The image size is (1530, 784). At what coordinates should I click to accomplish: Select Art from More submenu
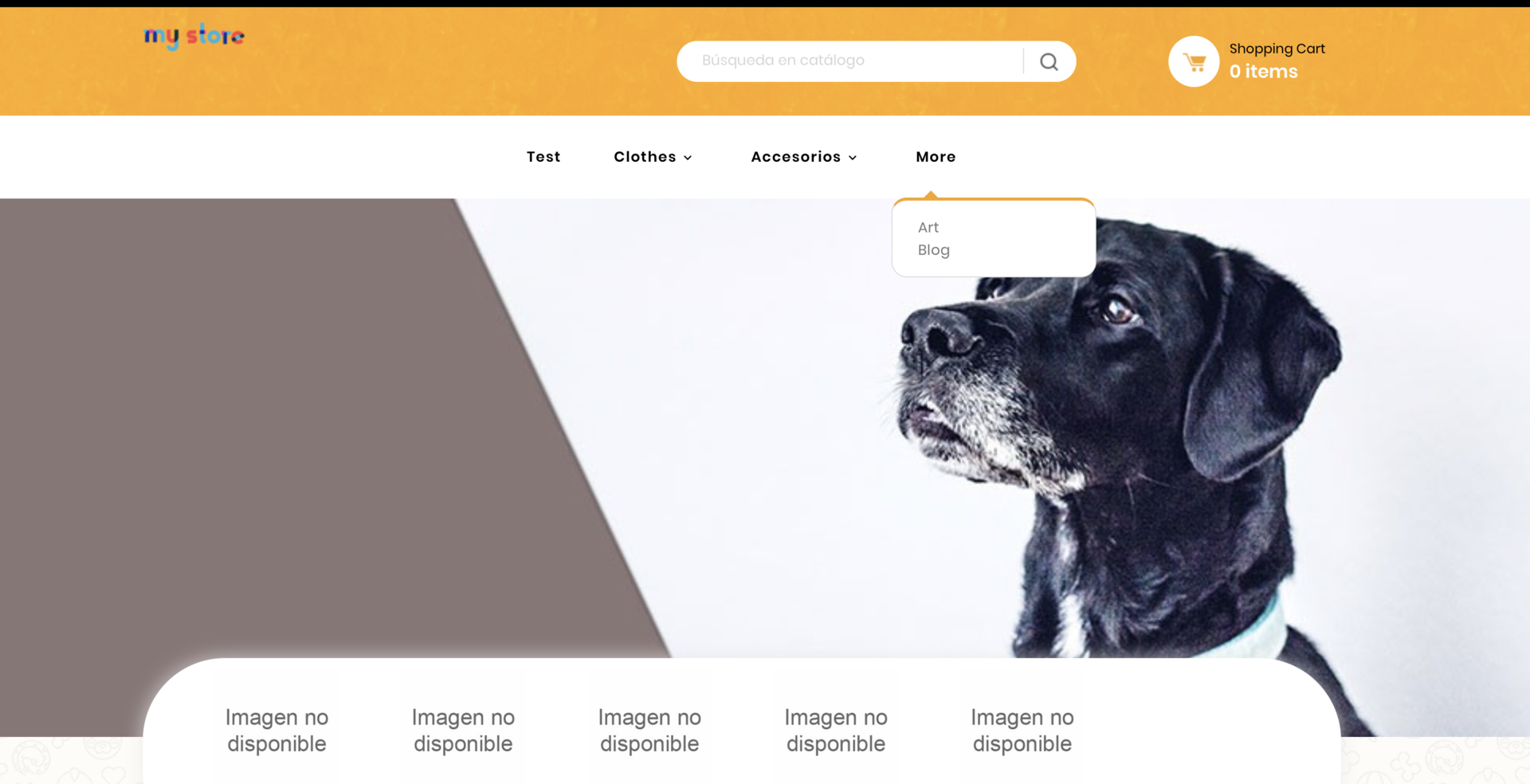[928, 227]
